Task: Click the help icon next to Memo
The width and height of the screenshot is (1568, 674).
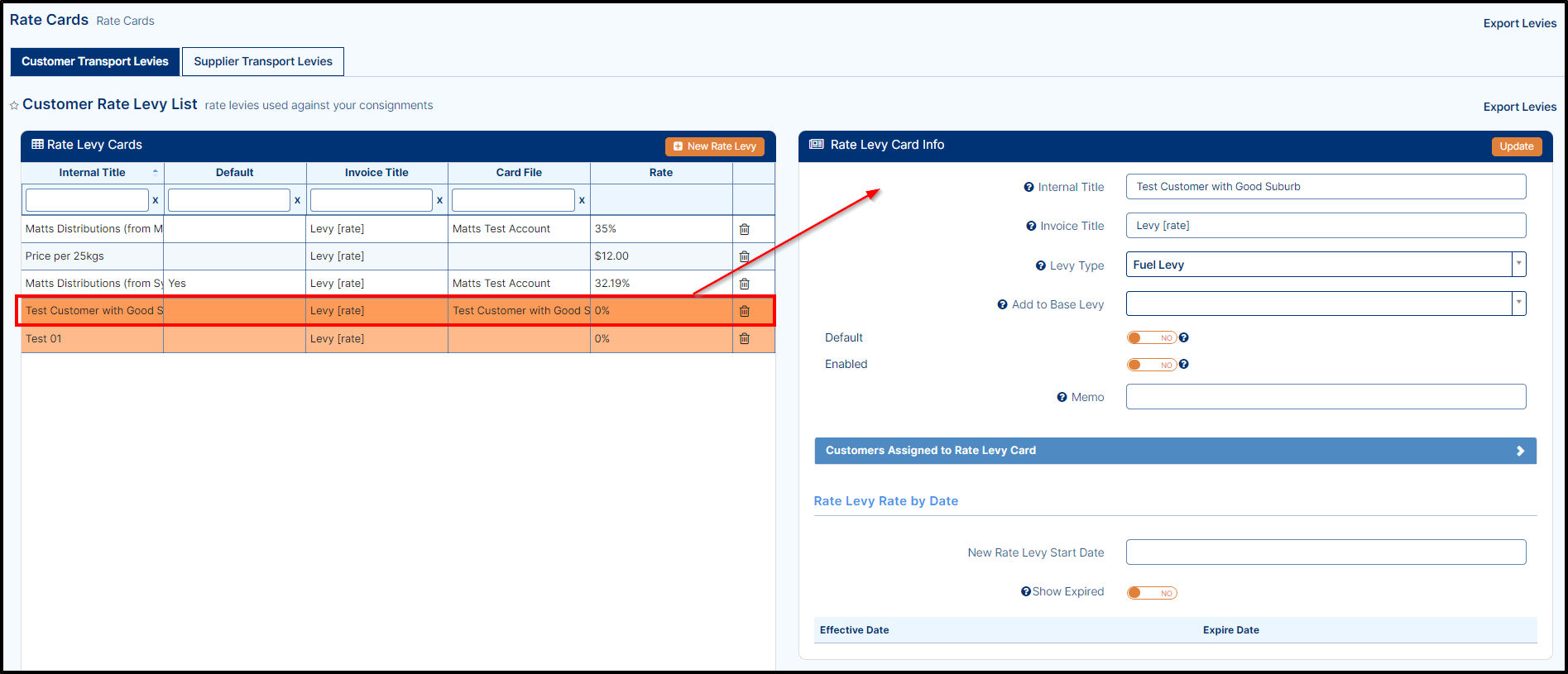Action: (1062, 398)
